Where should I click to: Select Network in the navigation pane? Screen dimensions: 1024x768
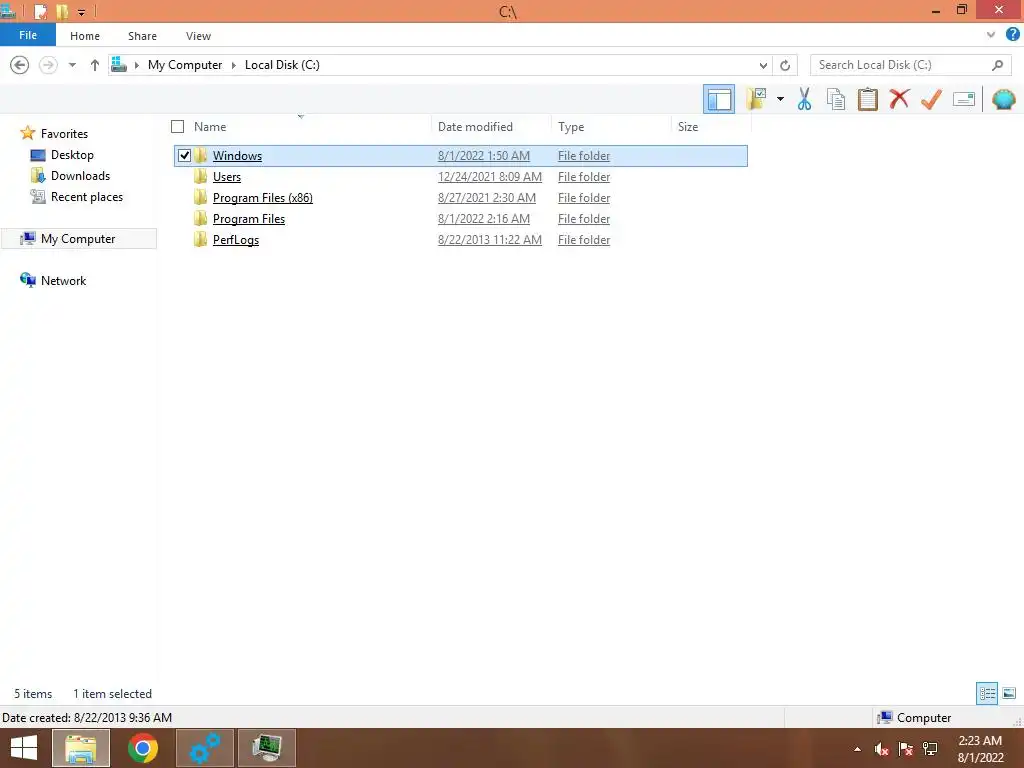[x=63, y=280]
